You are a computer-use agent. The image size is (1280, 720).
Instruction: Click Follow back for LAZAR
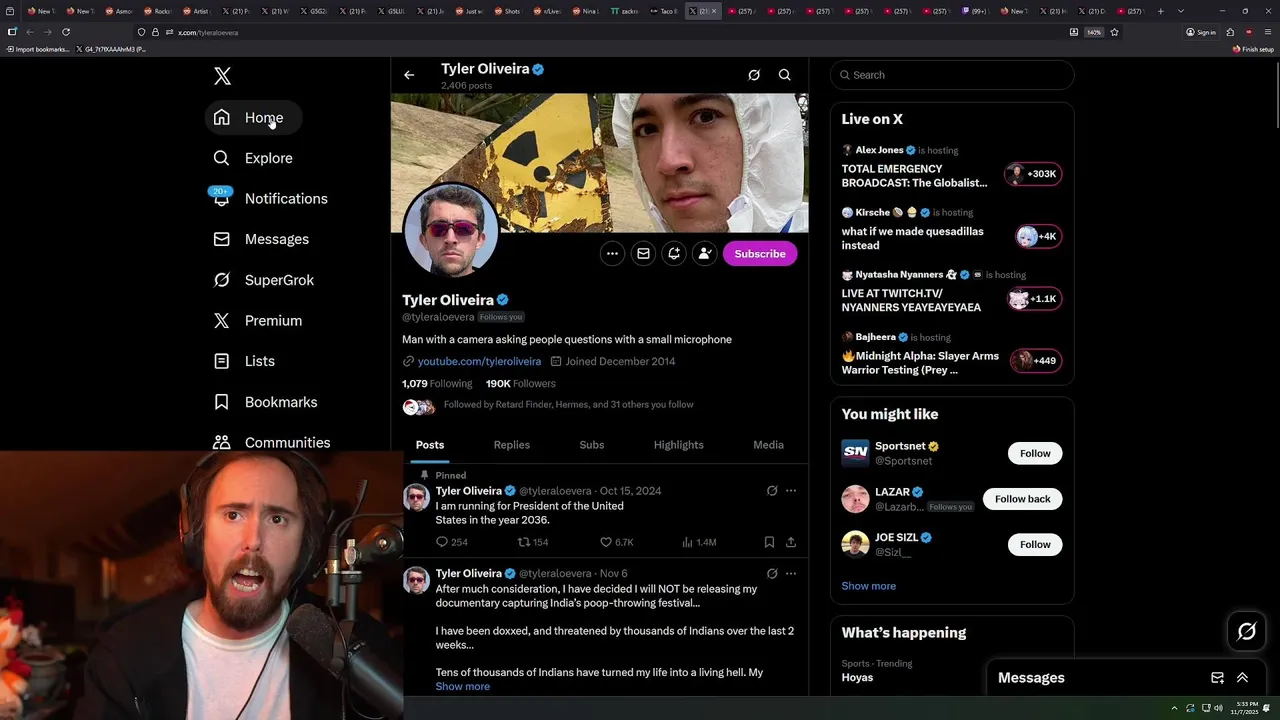click(1022, 499)
